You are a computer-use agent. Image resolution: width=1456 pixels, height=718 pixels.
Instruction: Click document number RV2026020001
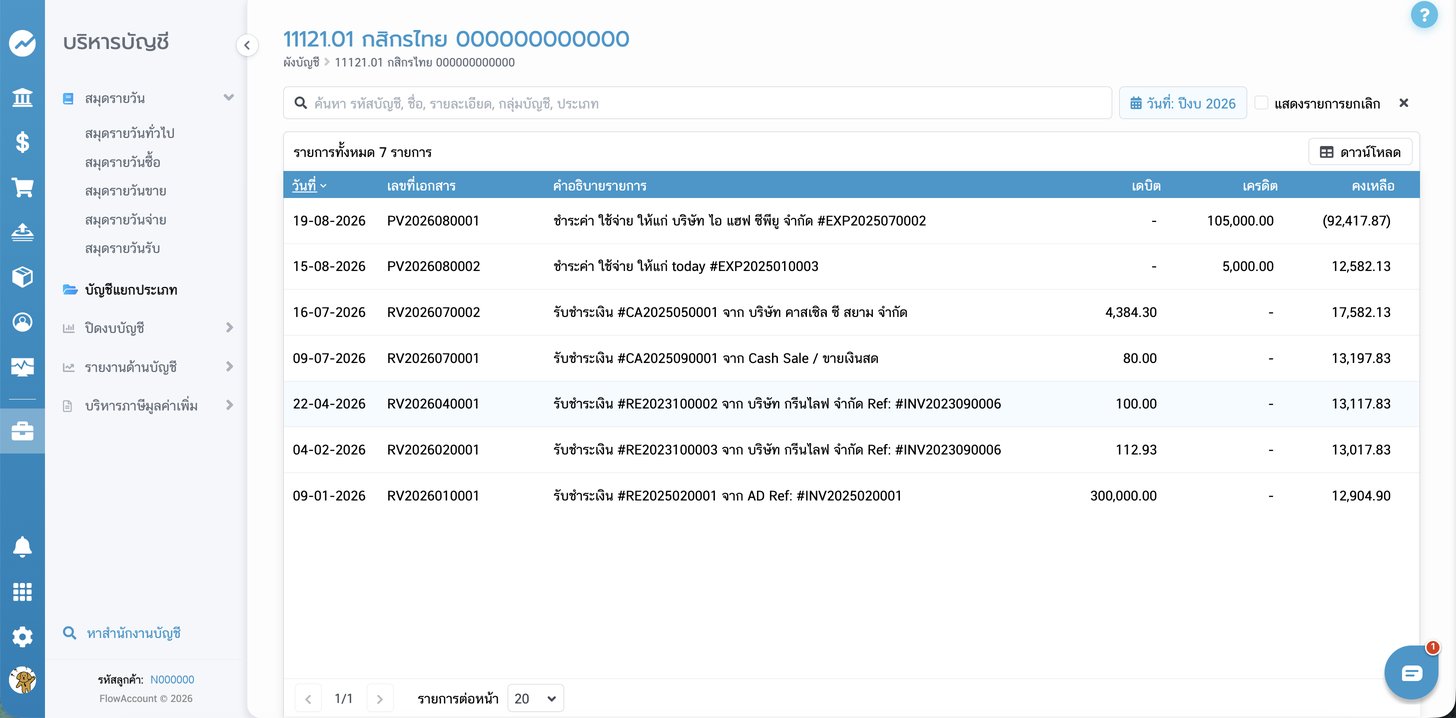pyautogui.click(x=433, y=450)
